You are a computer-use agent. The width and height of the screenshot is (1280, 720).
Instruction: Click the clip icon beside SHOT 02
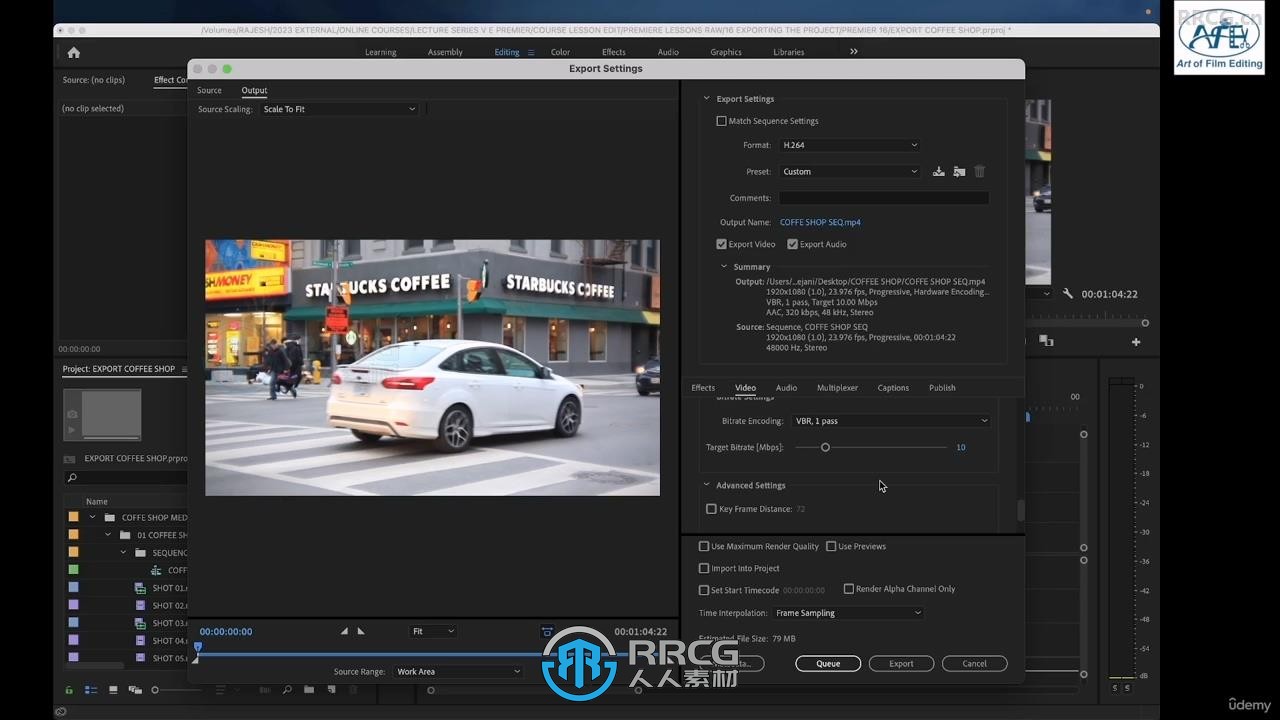click(x=140, y=605)
